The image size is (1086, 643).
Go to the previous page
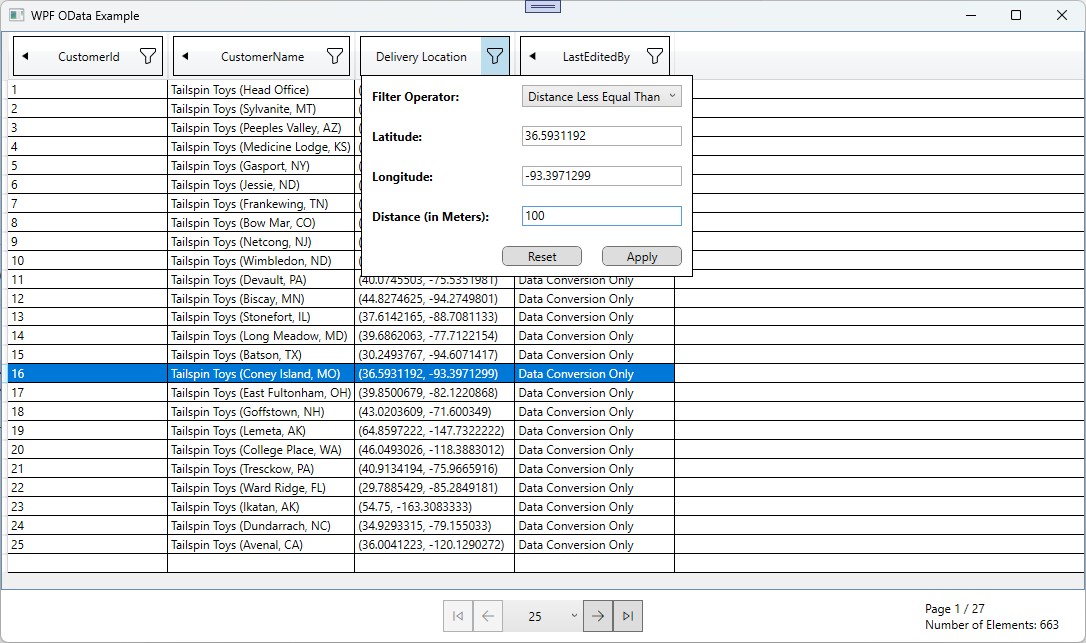(488, 616)
